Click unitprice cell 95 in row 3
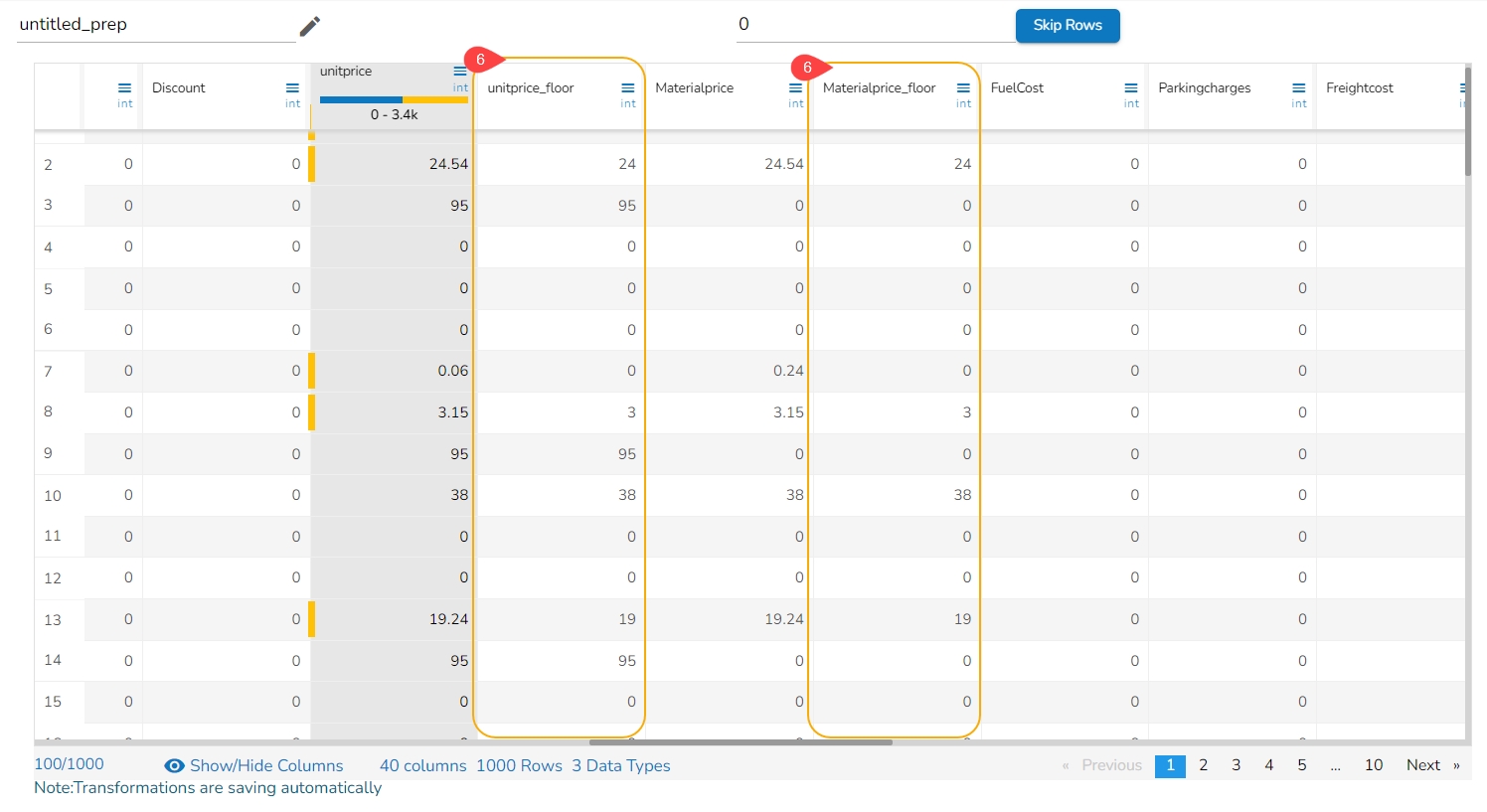 click(x=394, y=206)
